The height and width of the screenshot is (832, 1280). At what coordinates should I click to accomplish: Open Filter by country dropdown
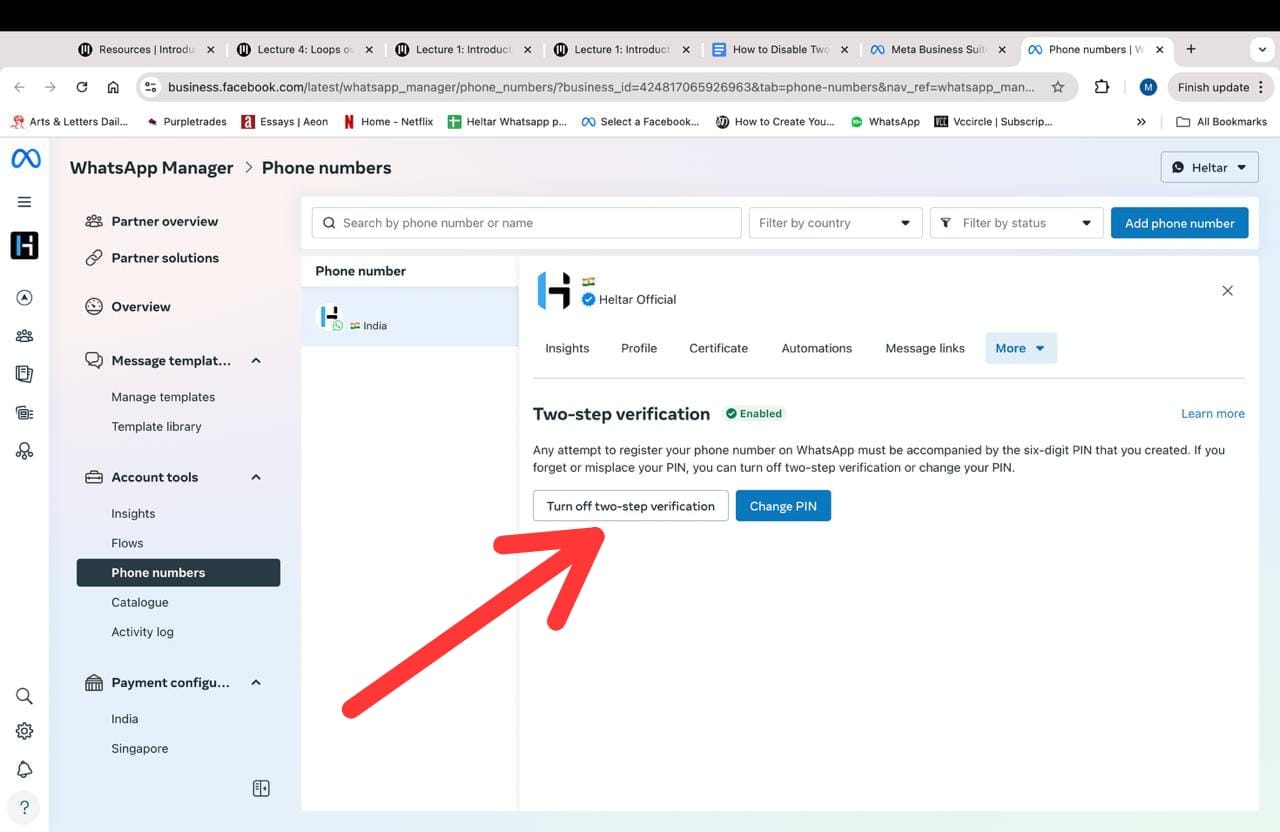(x=836, y=223)
